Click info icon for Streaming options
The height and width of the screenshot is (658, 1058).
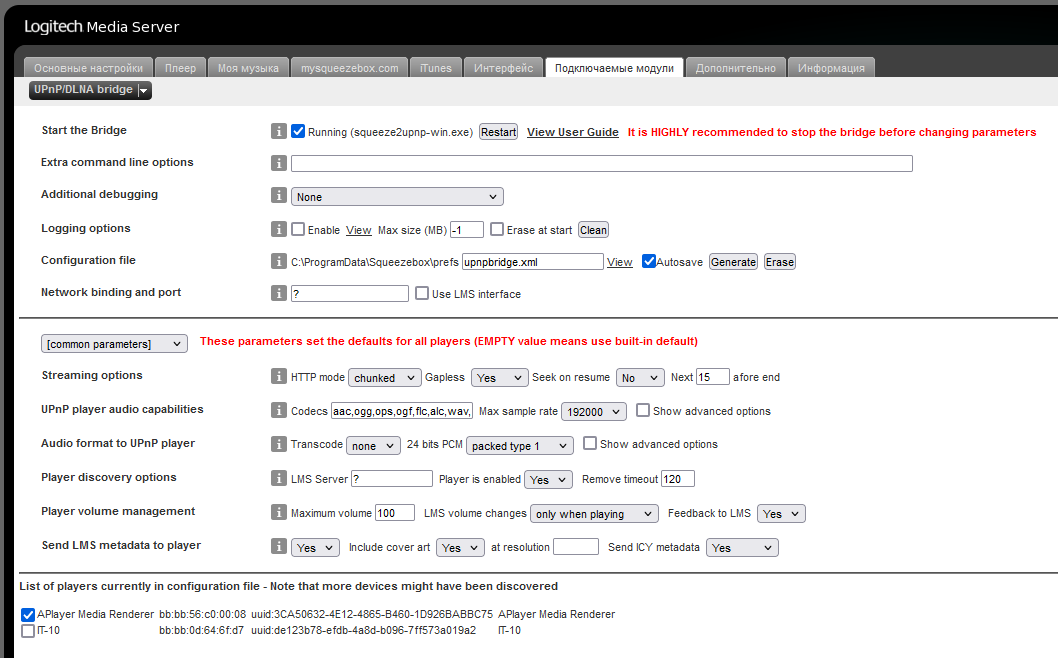click(x=279, y=376)
